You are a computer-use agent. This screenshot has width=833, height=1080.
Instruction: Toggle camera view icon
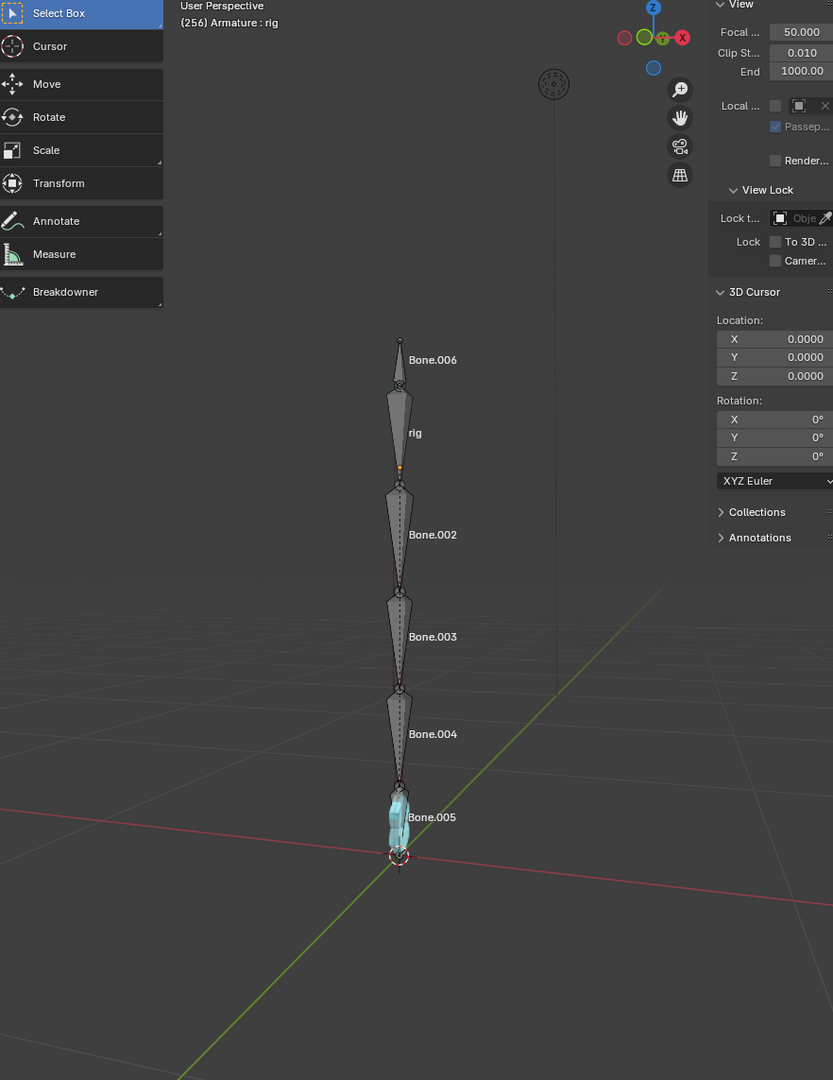coord(680,147)
